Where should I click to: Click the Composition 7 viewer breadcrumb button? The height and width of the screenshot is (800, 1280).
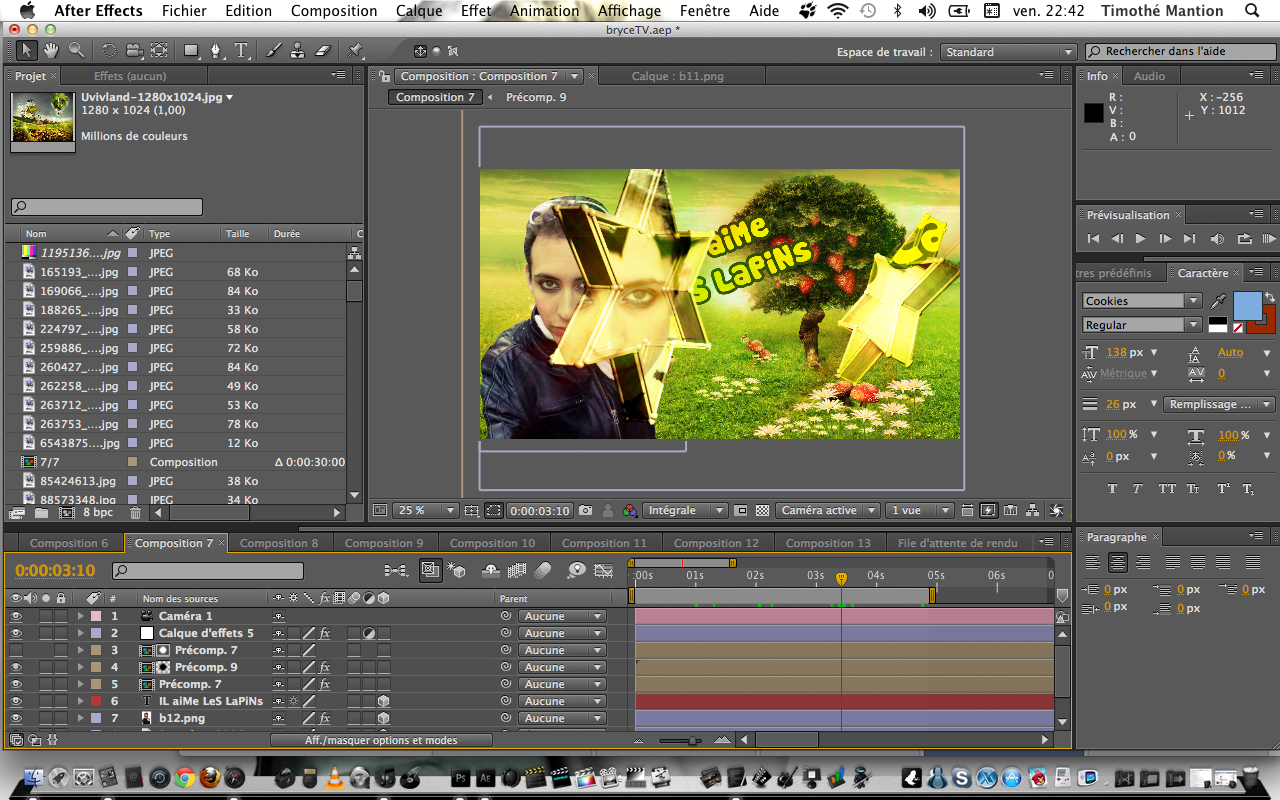coord(435,97)
